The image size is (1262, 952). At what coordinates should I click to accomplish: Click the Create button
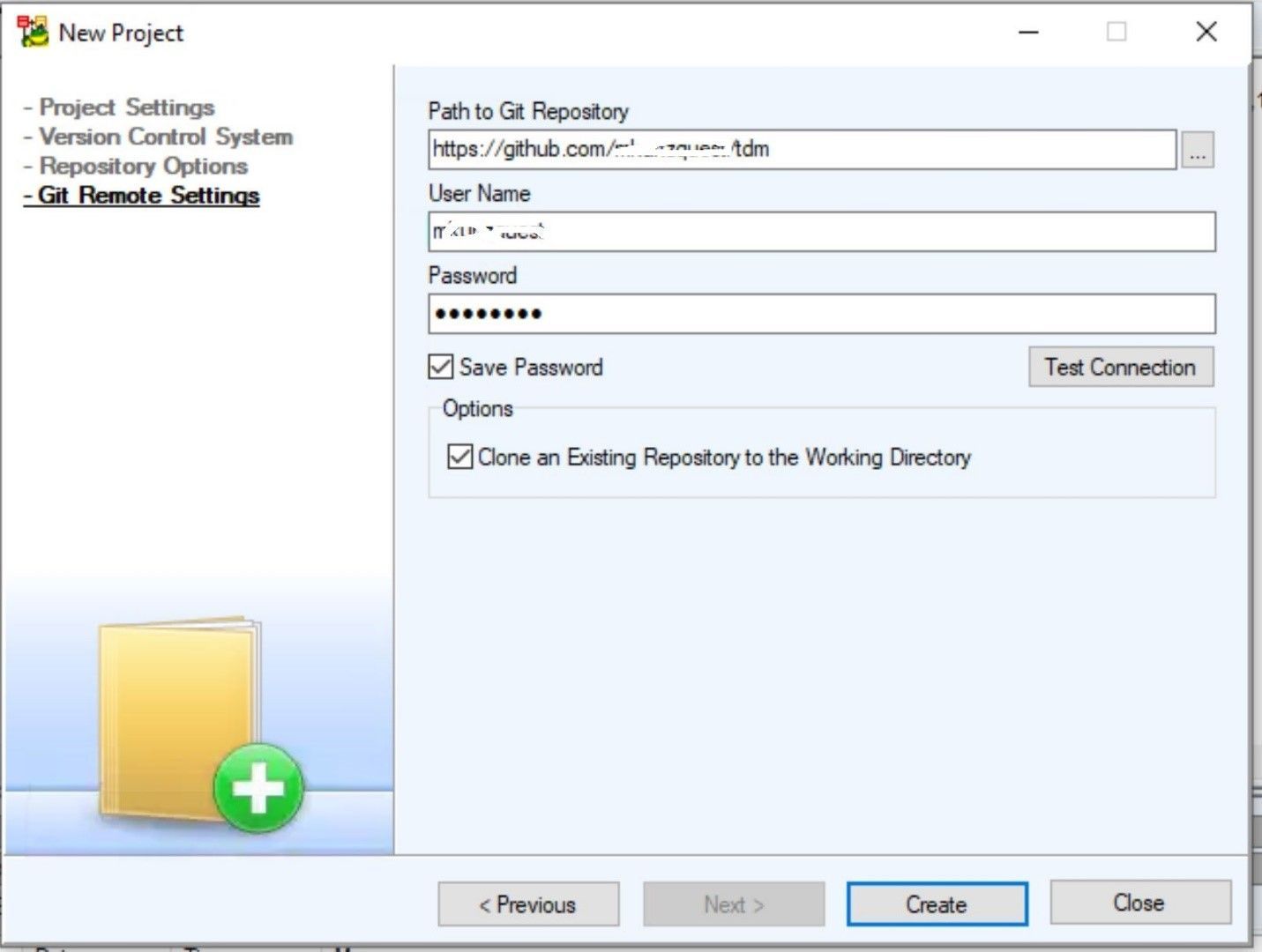coord(937,904)
